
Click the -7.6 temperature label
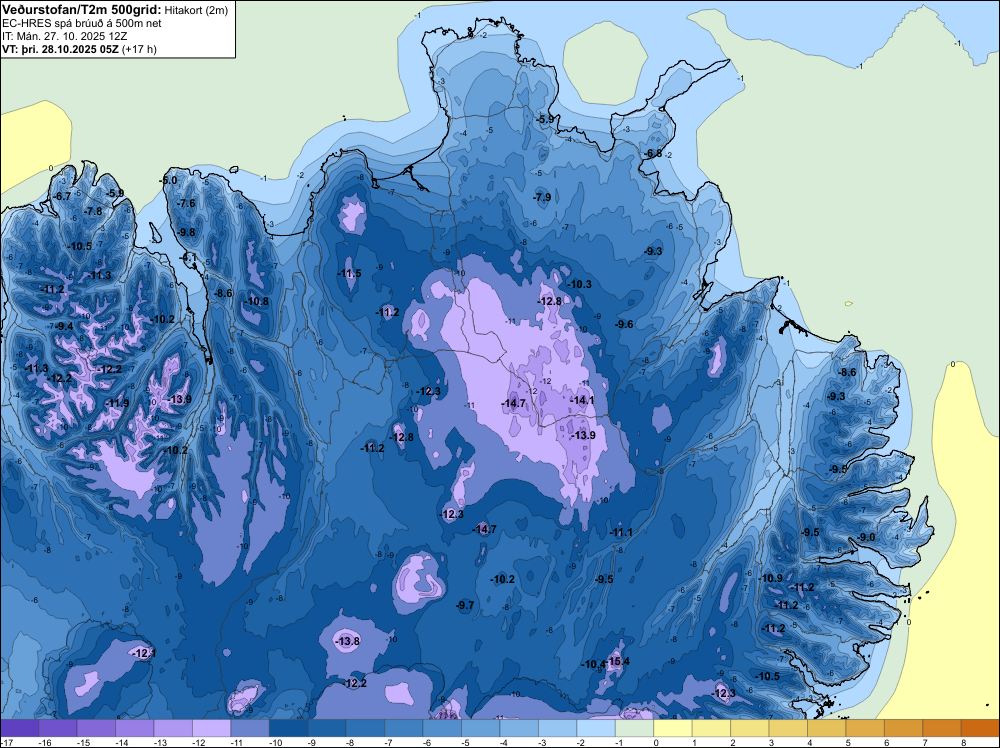point(186,203)
